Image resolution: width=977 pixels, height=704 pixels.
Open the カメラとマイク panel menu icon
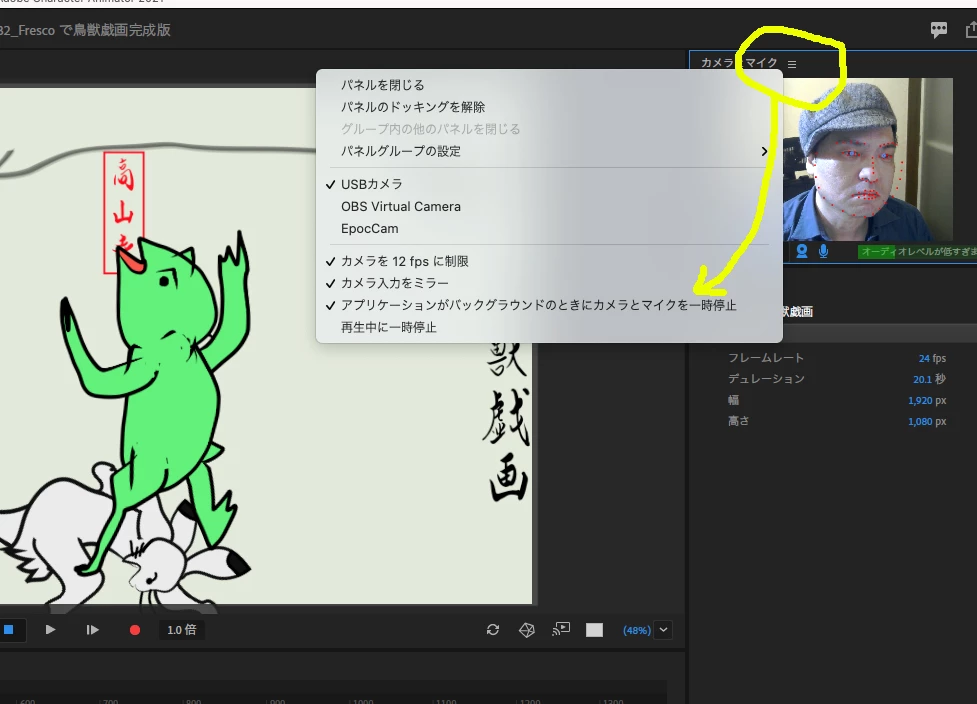click(792, 64)
